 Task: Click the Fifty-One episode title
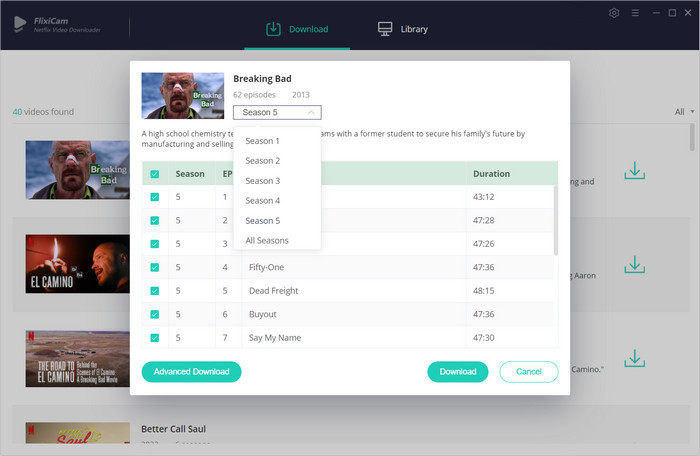click(267, 267)
